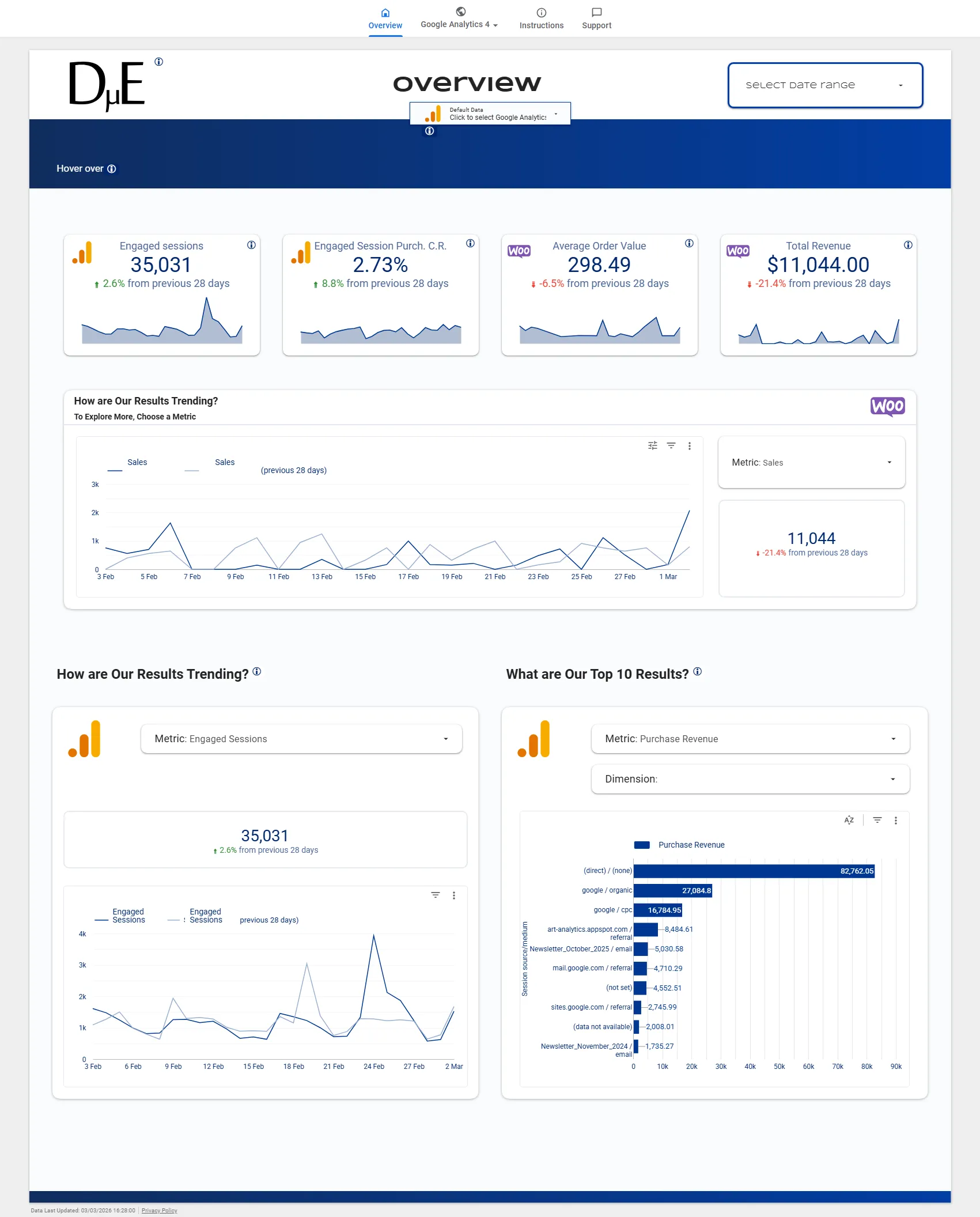Click info icon next to Top 10 Results heading
This screenshot has width=980, height=1217.
pos(698,671)
